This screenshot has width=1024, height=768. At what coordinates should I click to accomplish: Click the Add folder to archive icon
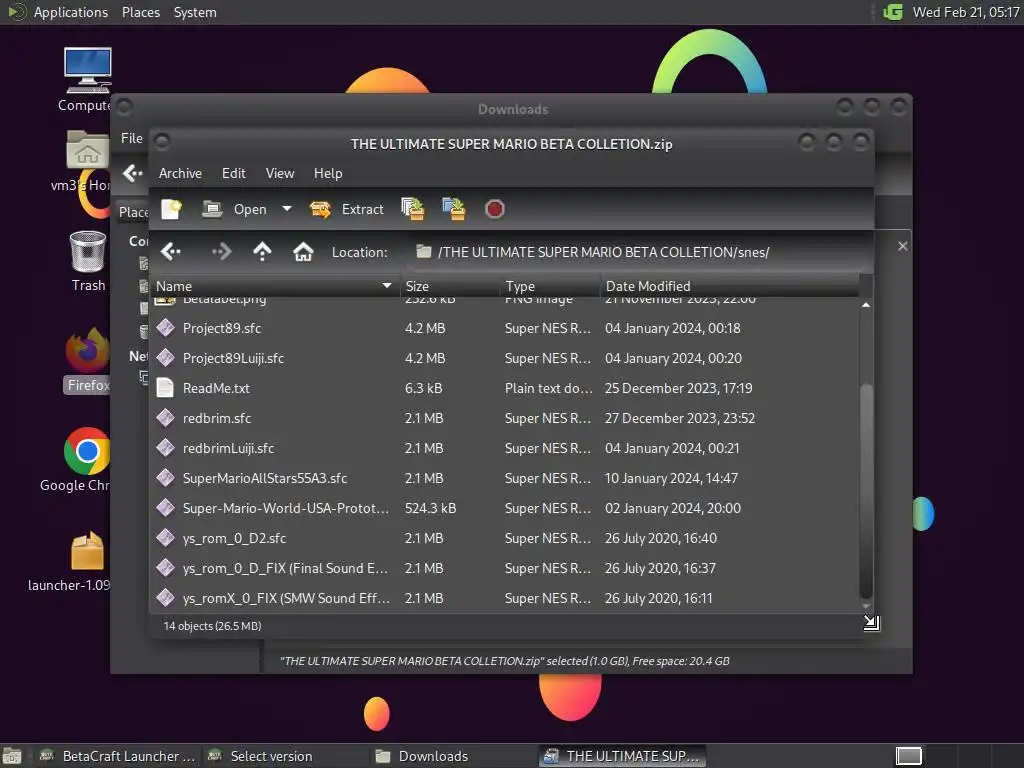[x=454, y=209]
